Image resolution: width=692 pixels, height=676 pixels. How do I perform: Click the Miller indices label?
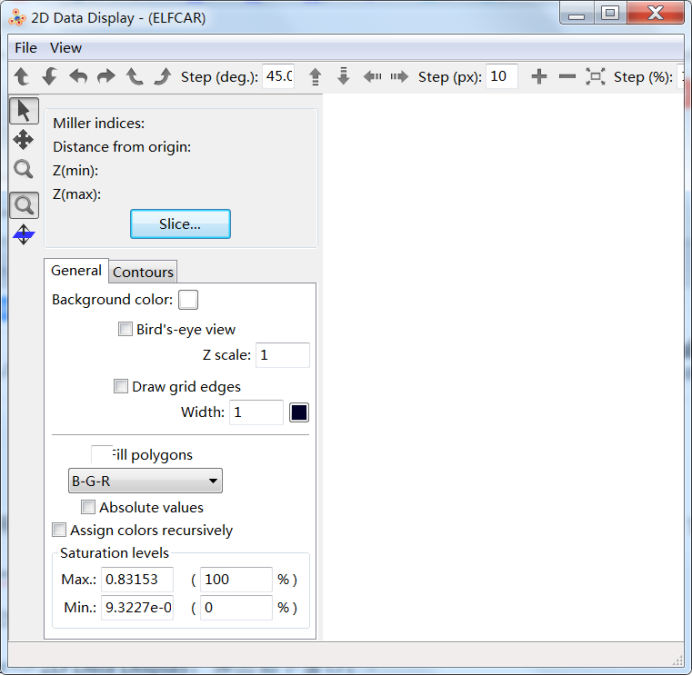99,123
